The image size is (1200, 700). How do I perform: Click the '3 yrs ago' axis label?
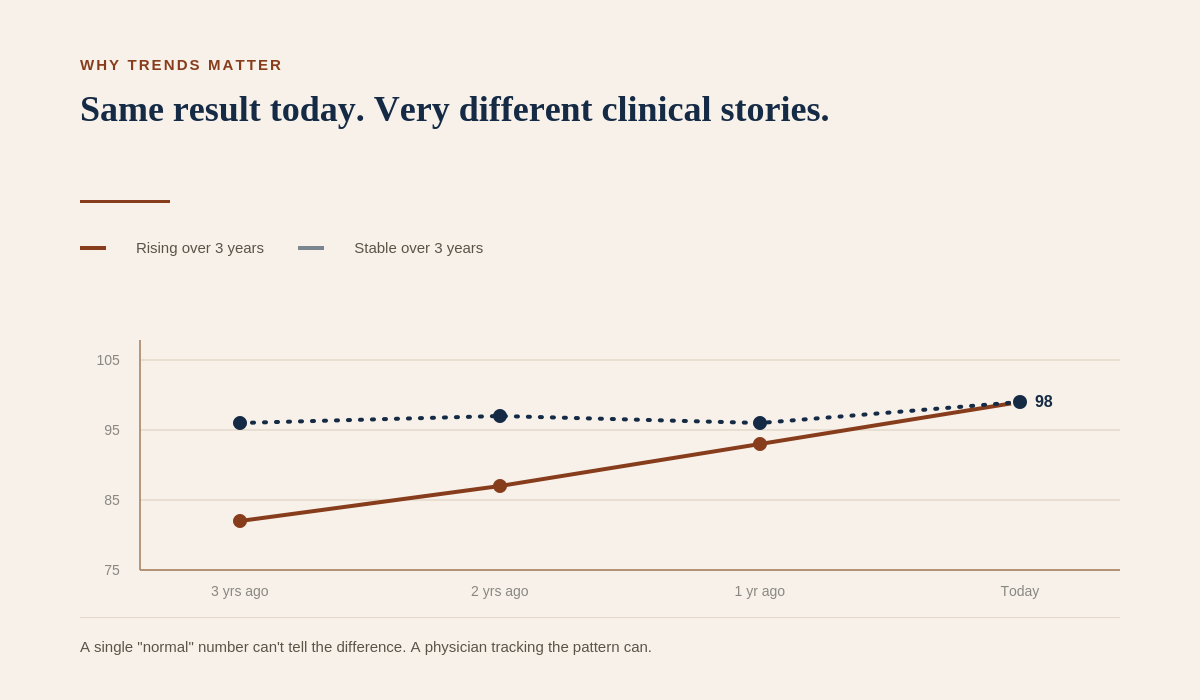coord(240,591)
